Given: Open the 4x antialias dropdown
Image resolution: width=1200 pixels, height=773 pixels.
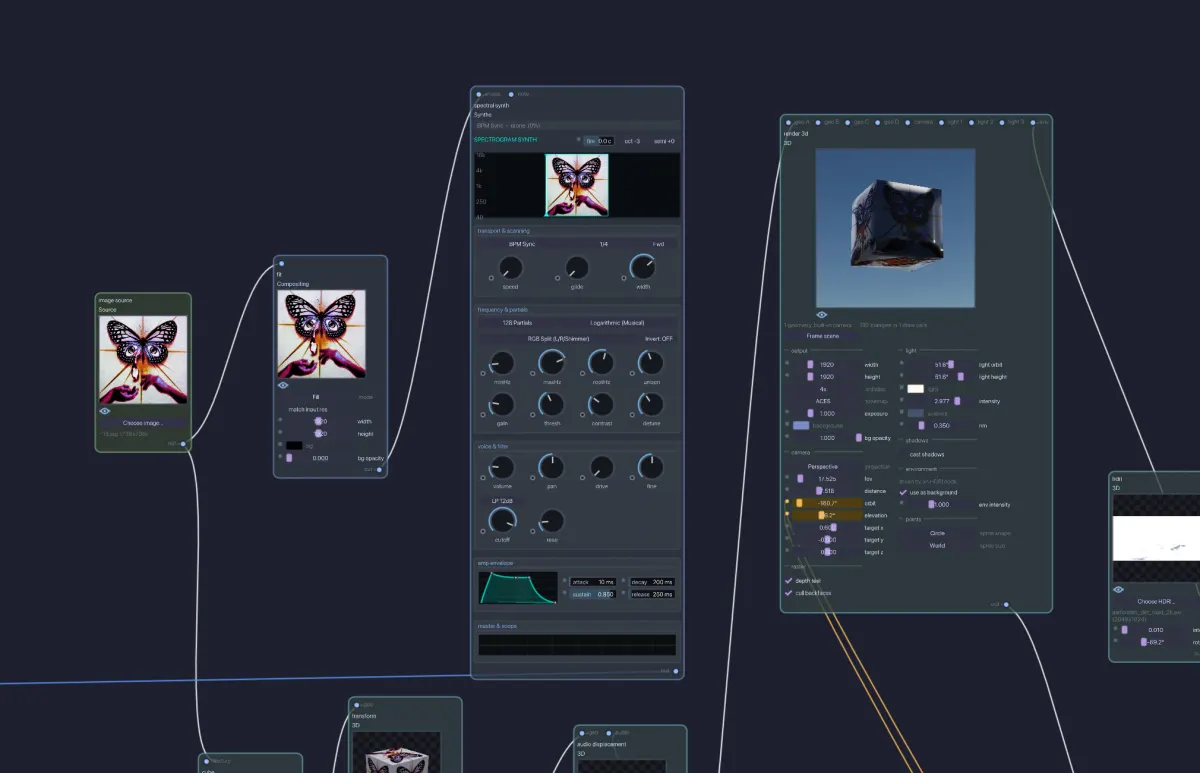Looking at the screenshot, I should tap(823, 389).
